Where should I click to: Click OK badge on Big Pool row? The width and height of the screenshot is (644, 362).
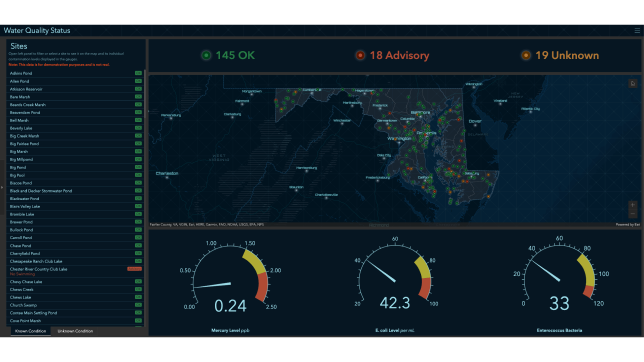(138, 175)
